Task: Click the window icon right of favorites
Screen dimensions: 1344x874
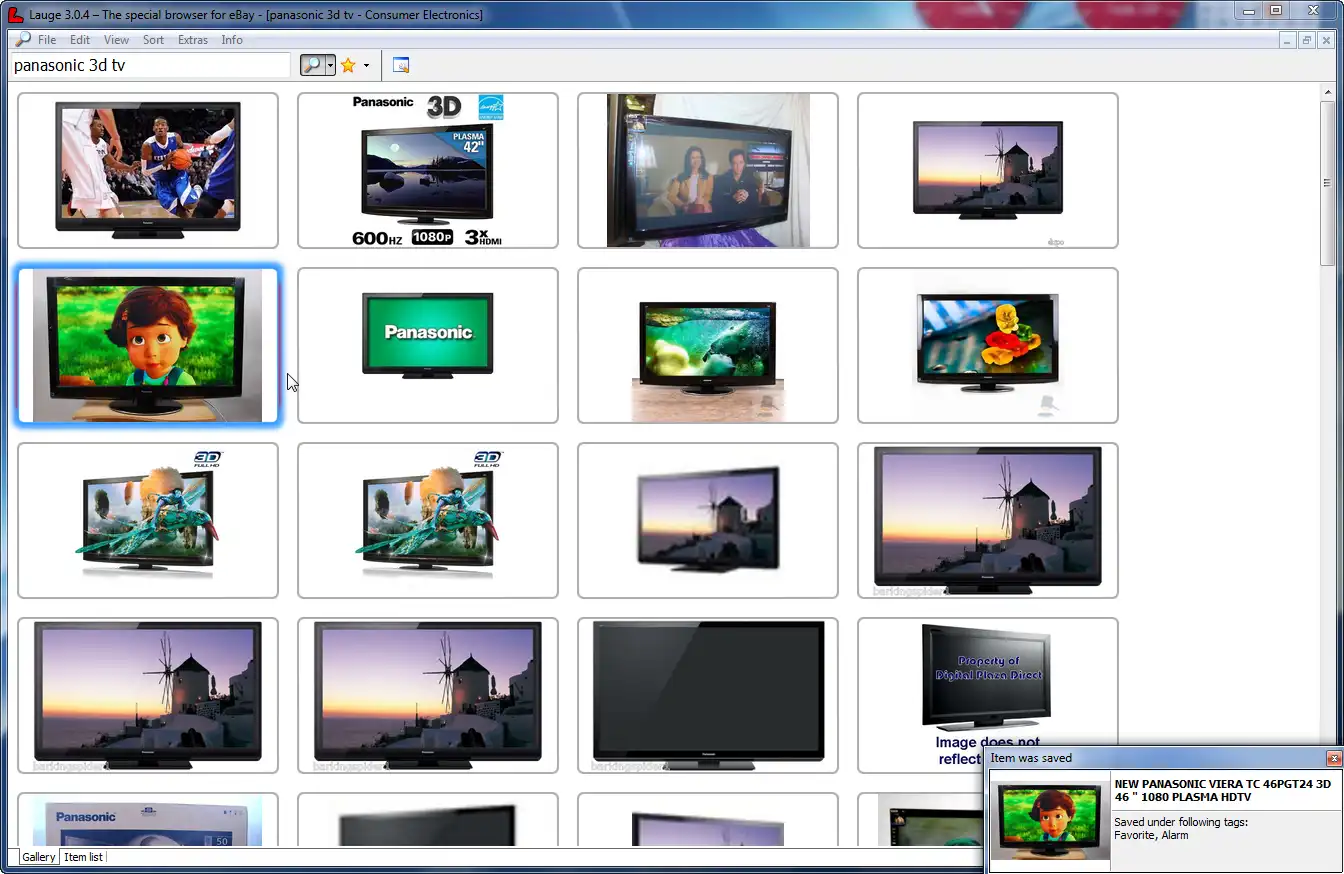Action: tap(401, 65)
